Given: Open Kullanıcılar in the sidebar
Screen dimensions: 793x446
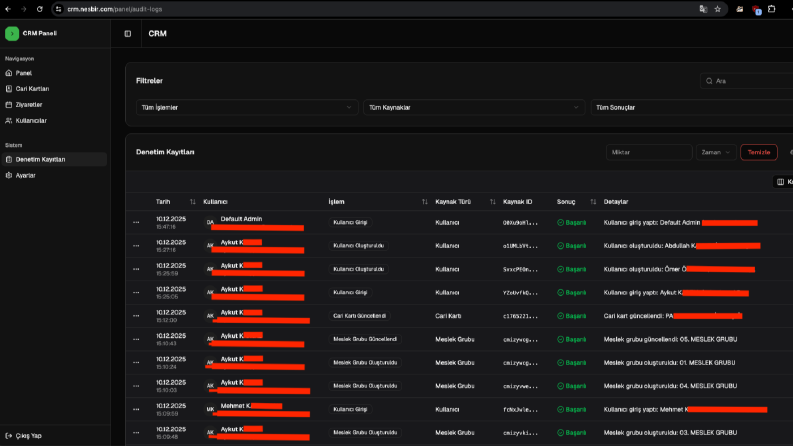Looking at the screenshot, I should [55, 120].
